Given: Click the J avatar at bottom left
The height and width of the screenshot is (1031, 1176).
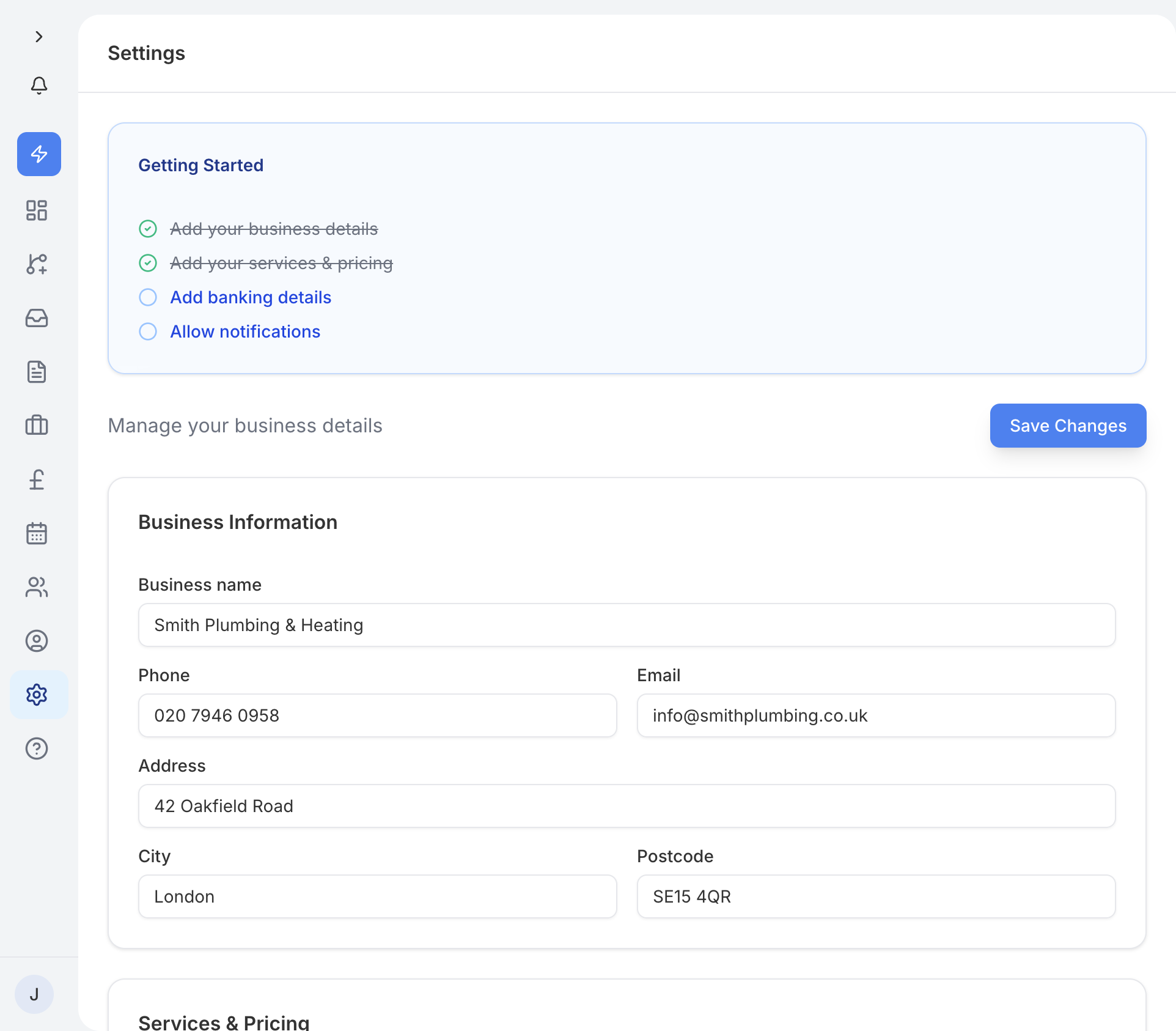Looking at the screenshot, I should tap(34, 994).
